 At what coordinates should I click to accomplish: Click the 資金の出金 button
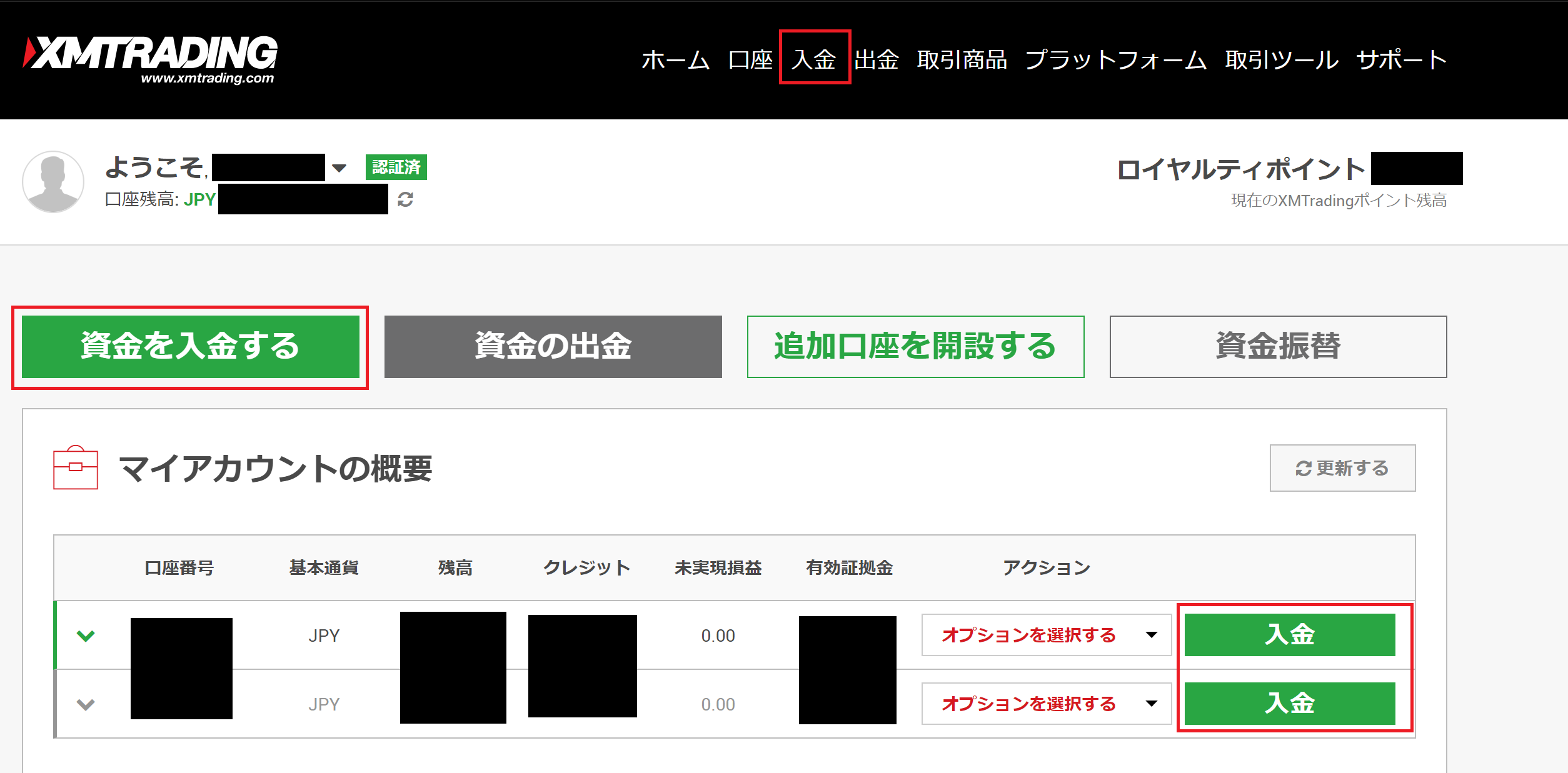click(x=553, y=347)
